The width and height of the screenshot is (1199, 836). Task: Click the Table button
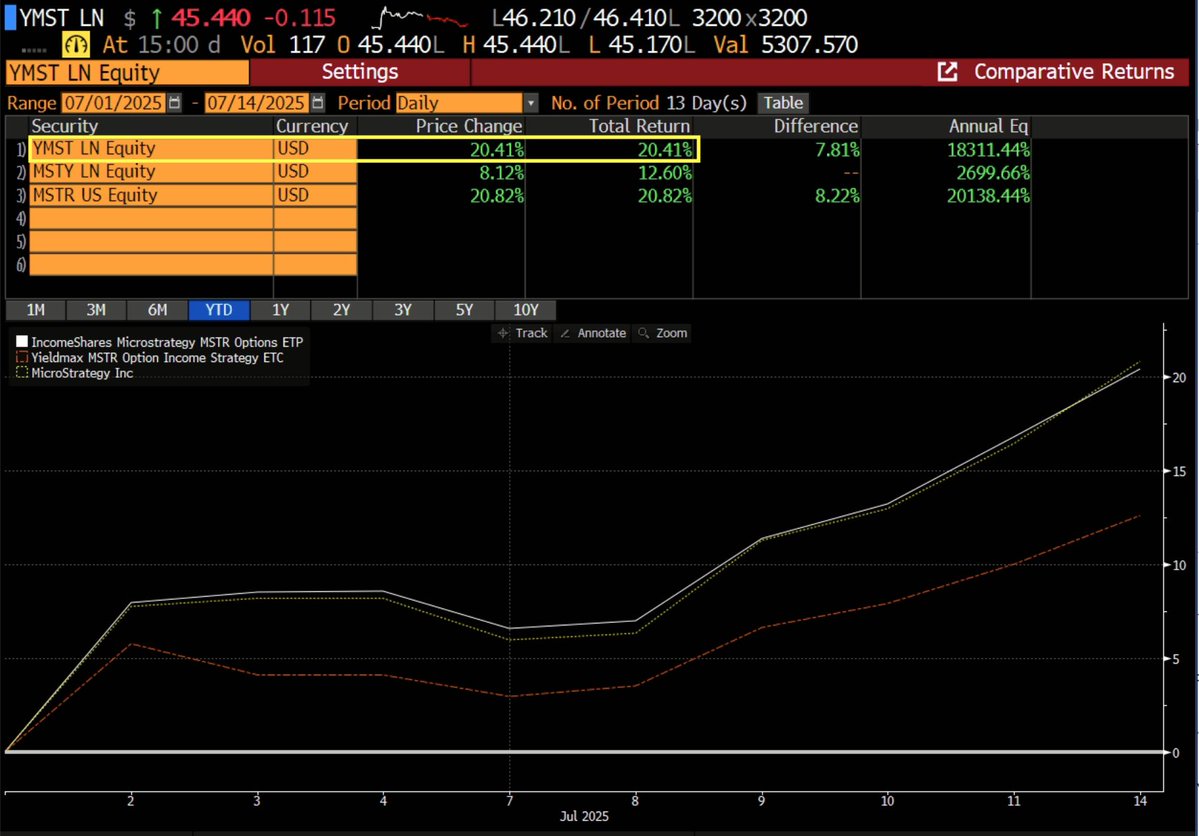tap(783, 102)
